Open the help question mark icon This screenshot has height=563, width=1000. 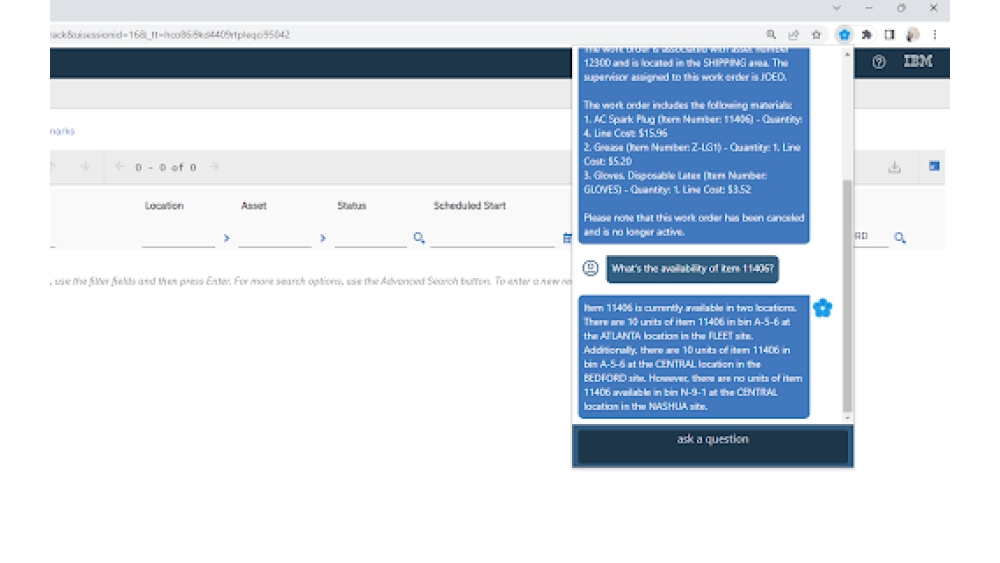(x=879, y=62)
